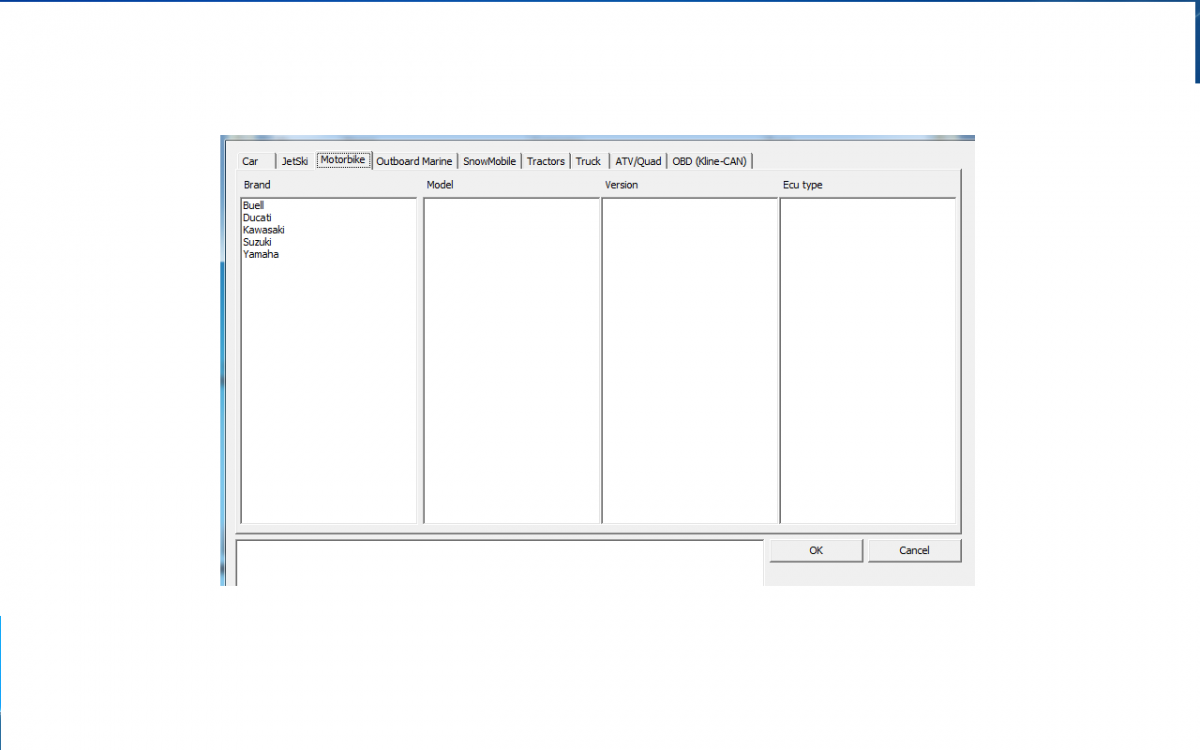This screenshot has height=750, width=1200.
Task: Select the Motorbike tab
Action: pyautogui.click(x=344, y=160)
